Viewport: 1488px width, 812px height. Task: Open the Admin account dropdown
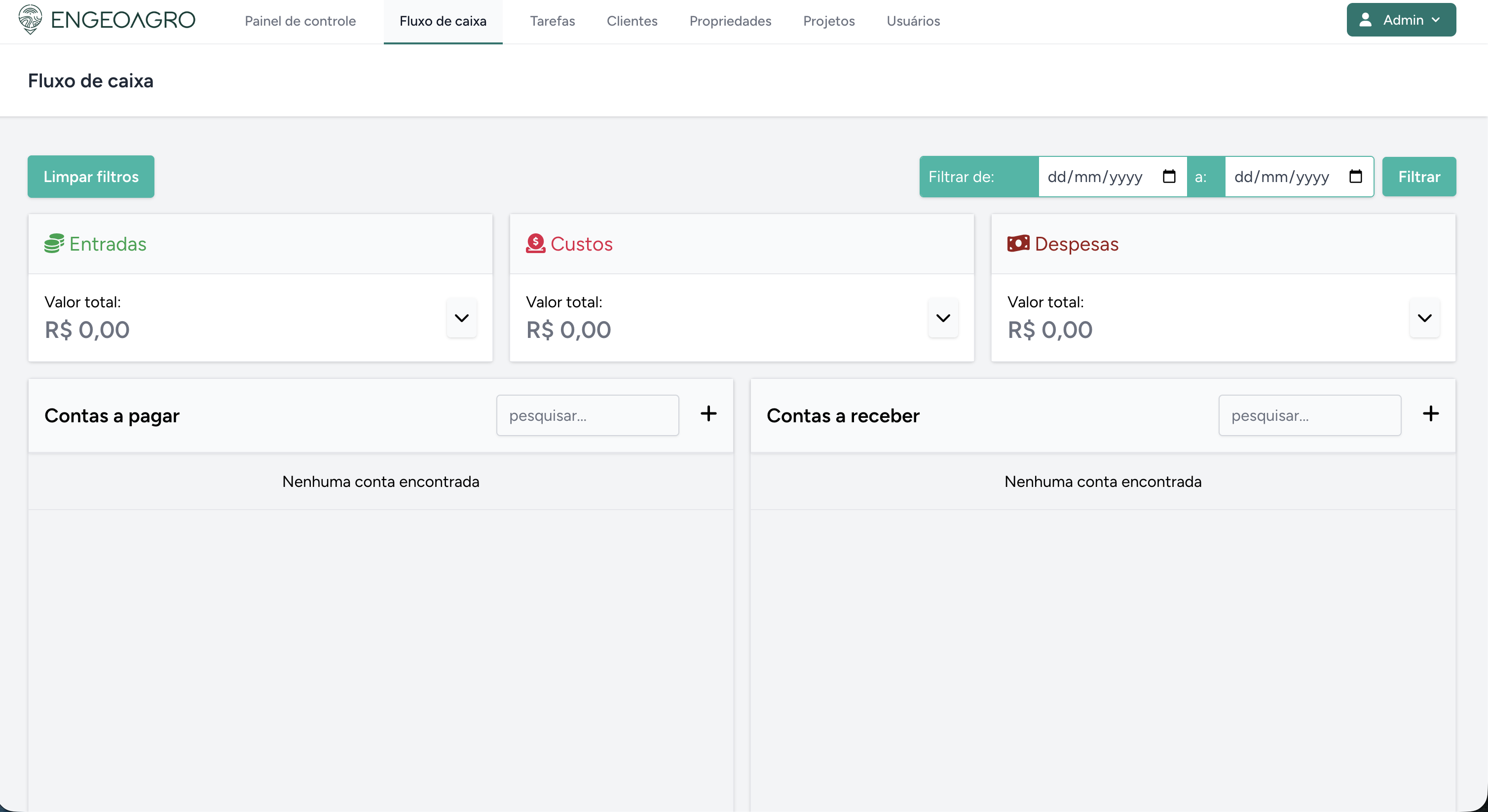tap(1401, 20)
